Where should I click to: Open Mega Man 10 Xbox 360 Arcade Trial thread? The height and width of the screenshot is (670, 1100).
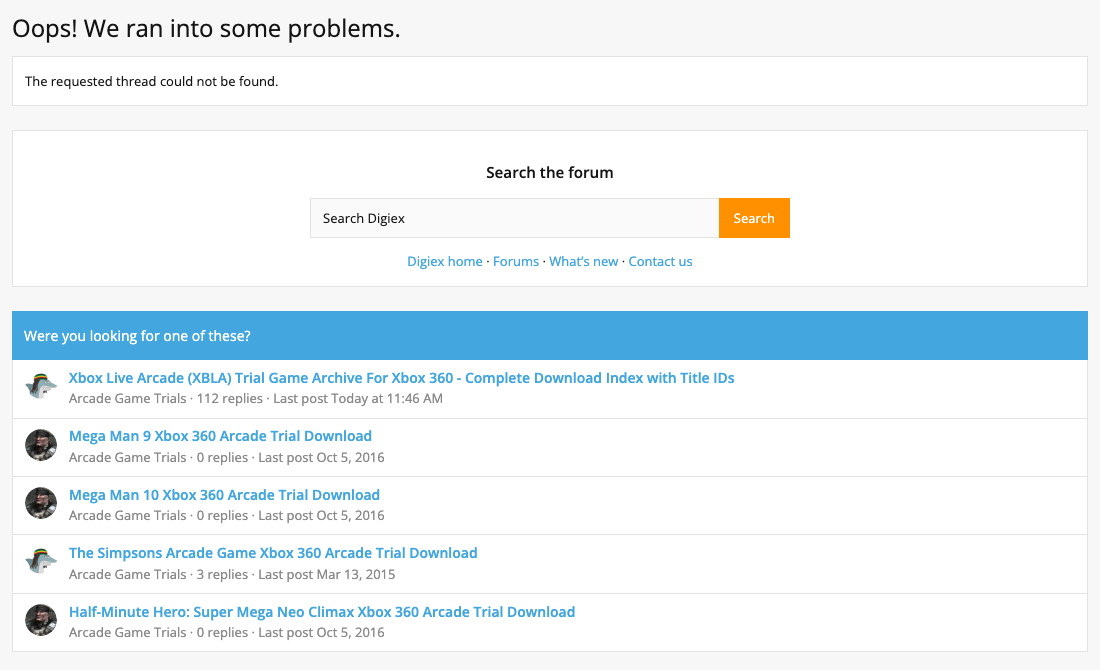click(224, 495)
